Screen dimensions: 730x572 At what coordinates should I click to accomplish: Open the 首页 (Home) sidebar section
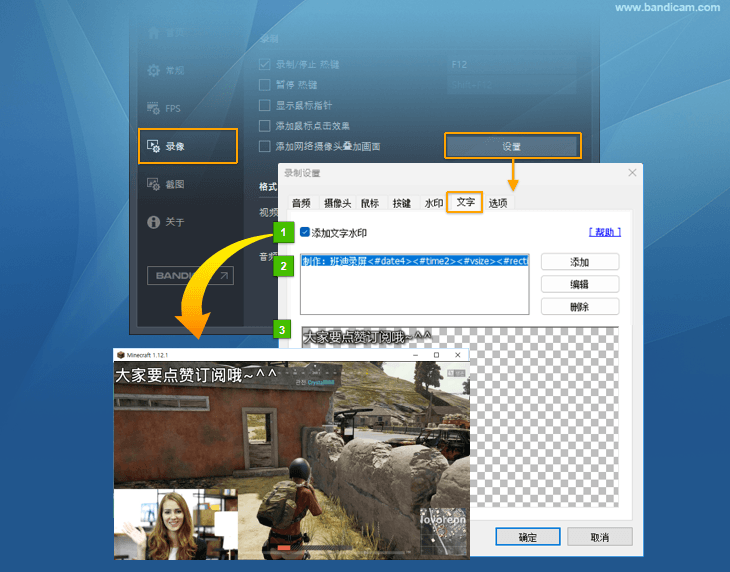point(166,33)
